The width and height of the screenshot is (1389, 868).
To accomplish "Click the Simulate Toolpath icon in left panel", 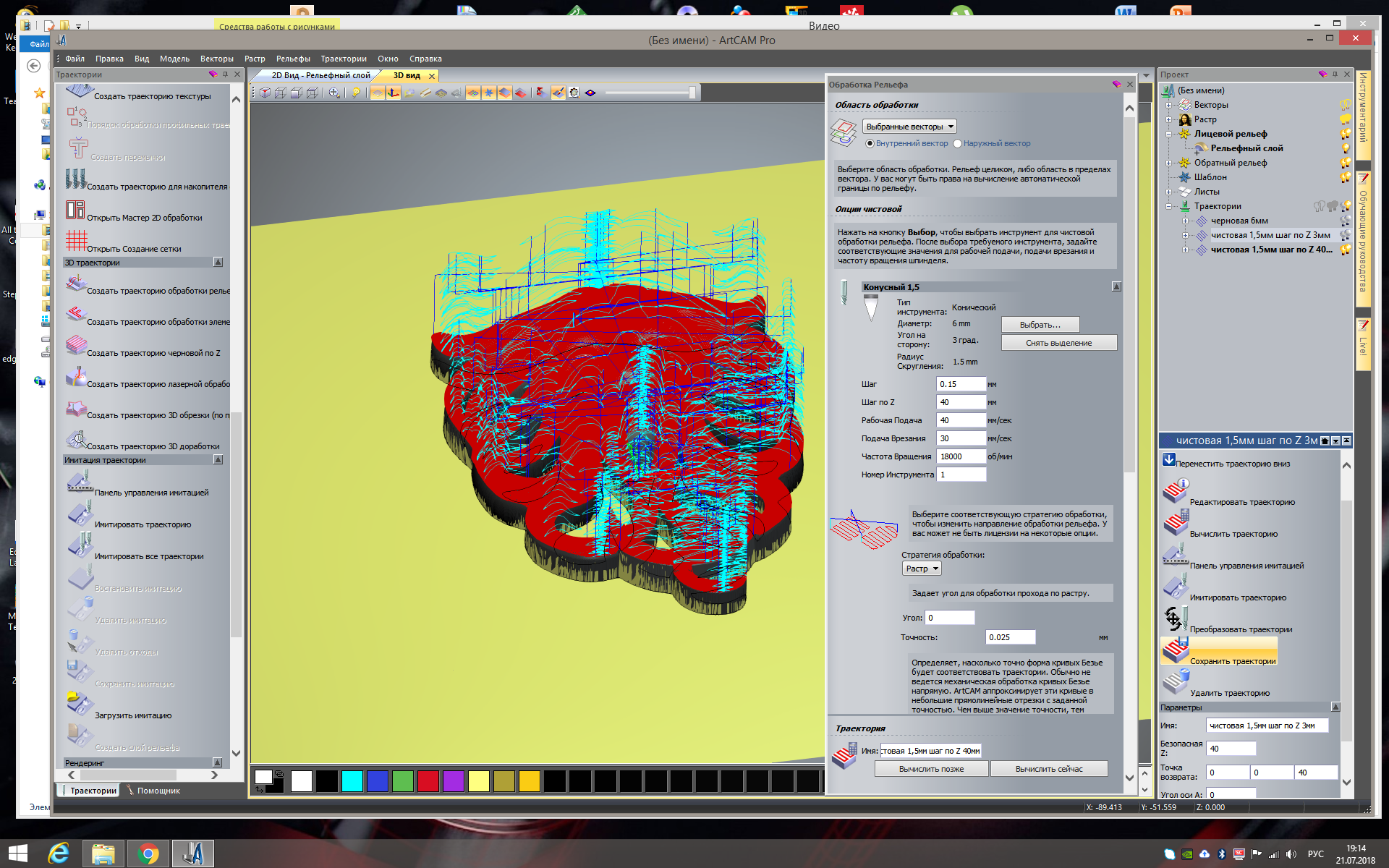I will 80,514.
